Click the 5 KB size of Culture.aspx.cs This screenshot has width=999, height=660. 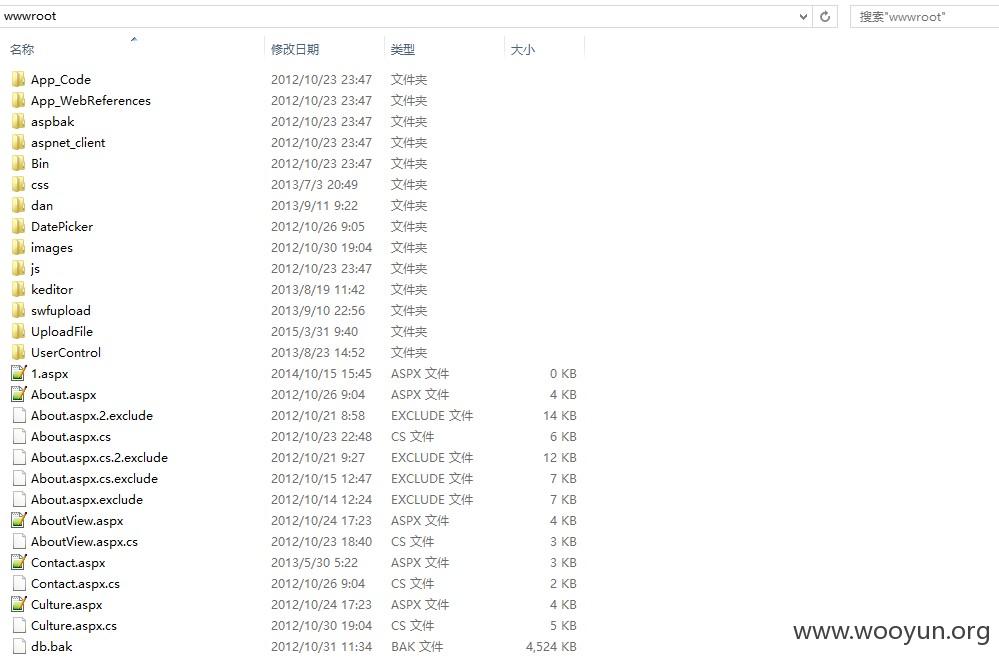[563, 626]
